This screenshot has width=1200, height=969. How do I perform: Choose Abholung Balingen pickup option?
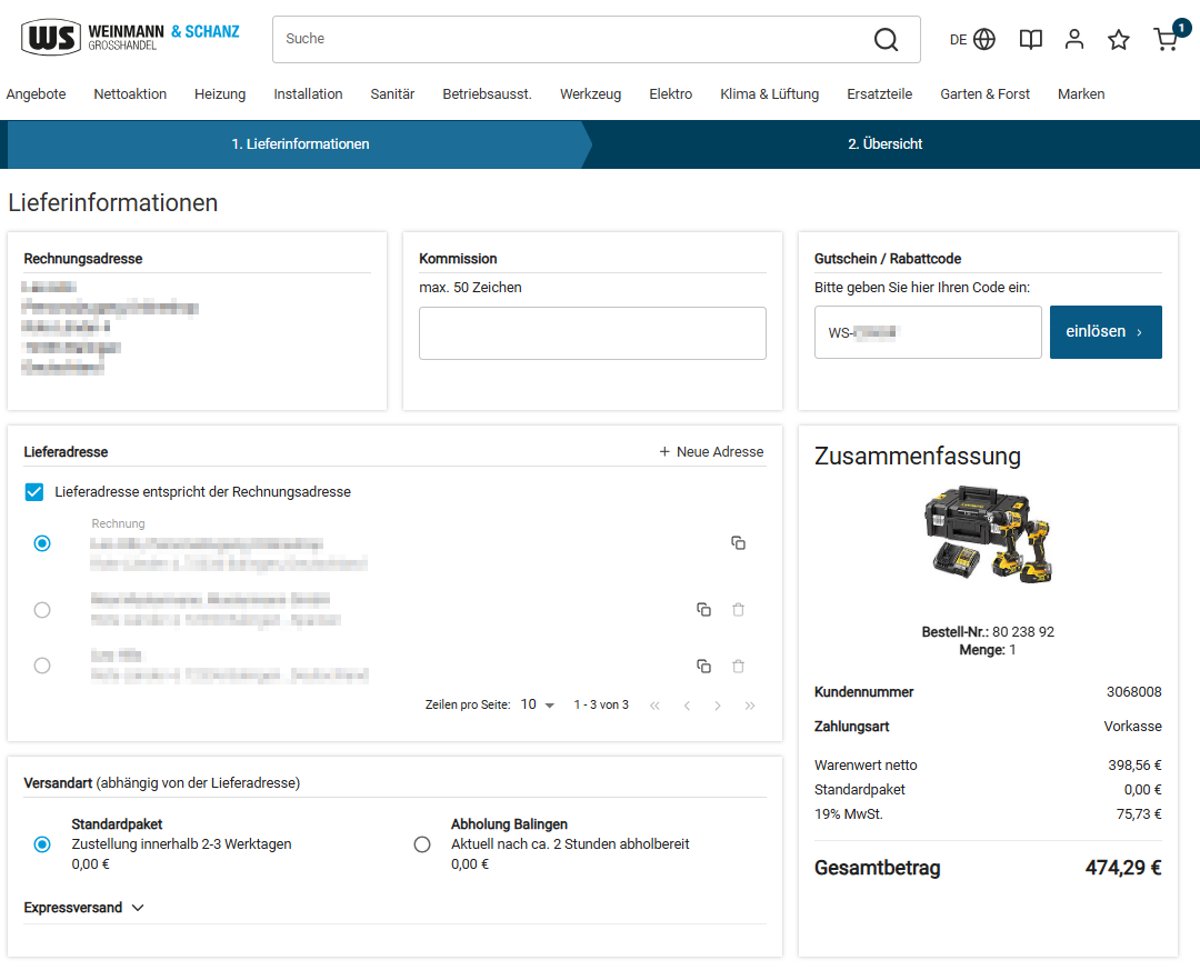[422, 844]
